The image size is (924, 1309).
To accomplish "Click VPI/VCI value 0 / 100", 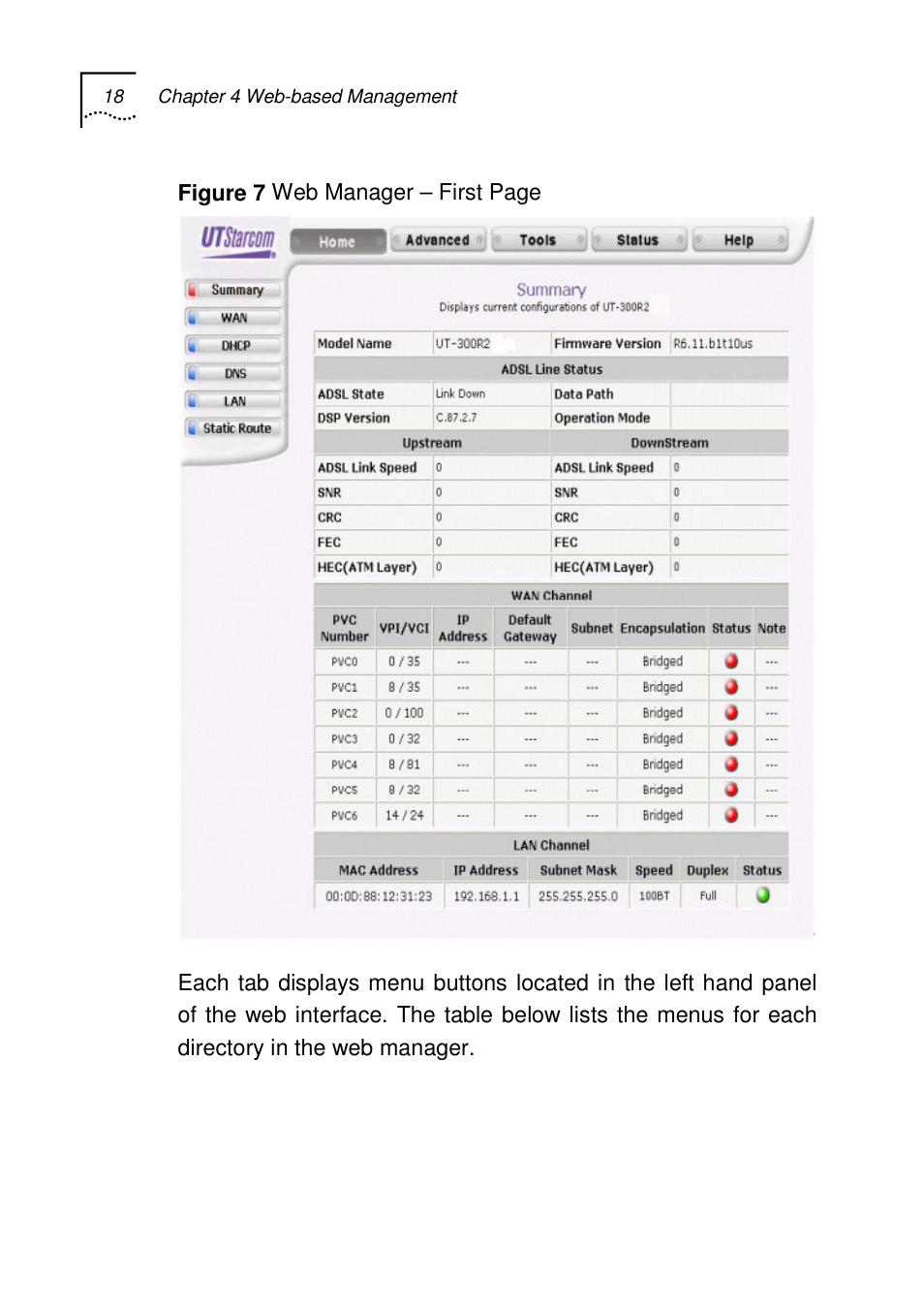I will (404, 713).
